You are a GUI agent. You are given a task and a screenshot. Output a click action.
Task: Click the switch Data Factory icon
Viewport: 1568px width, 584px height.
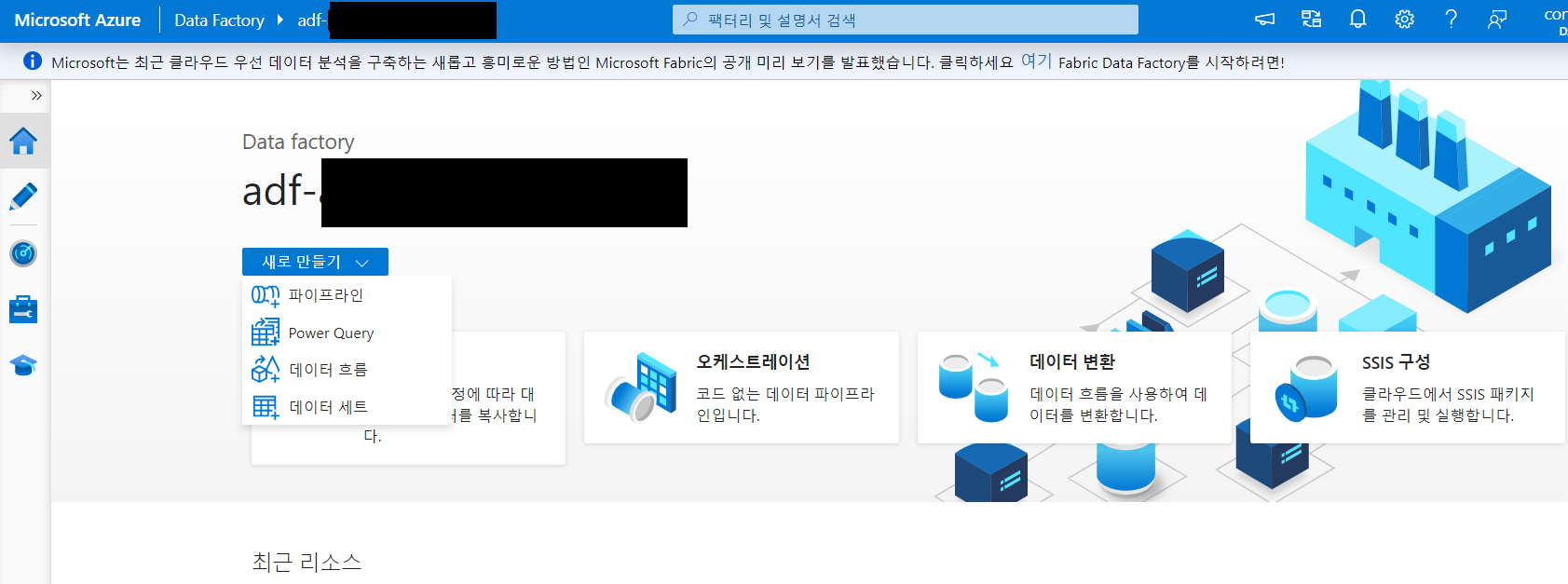1312,20
